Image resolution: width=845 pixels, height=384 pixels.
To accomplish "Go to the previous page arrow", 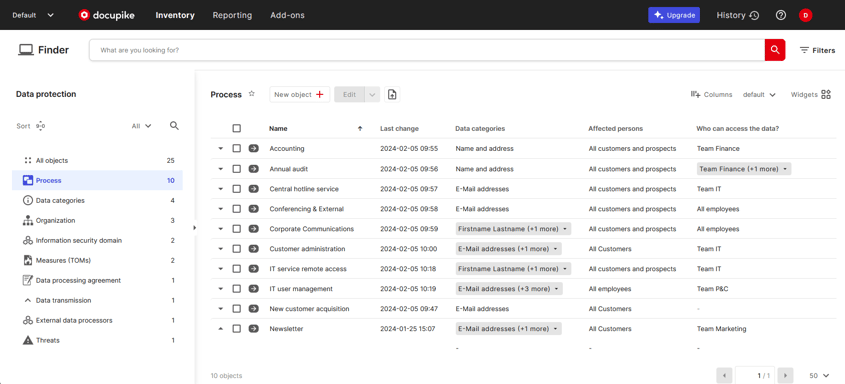I will (724, 375).
